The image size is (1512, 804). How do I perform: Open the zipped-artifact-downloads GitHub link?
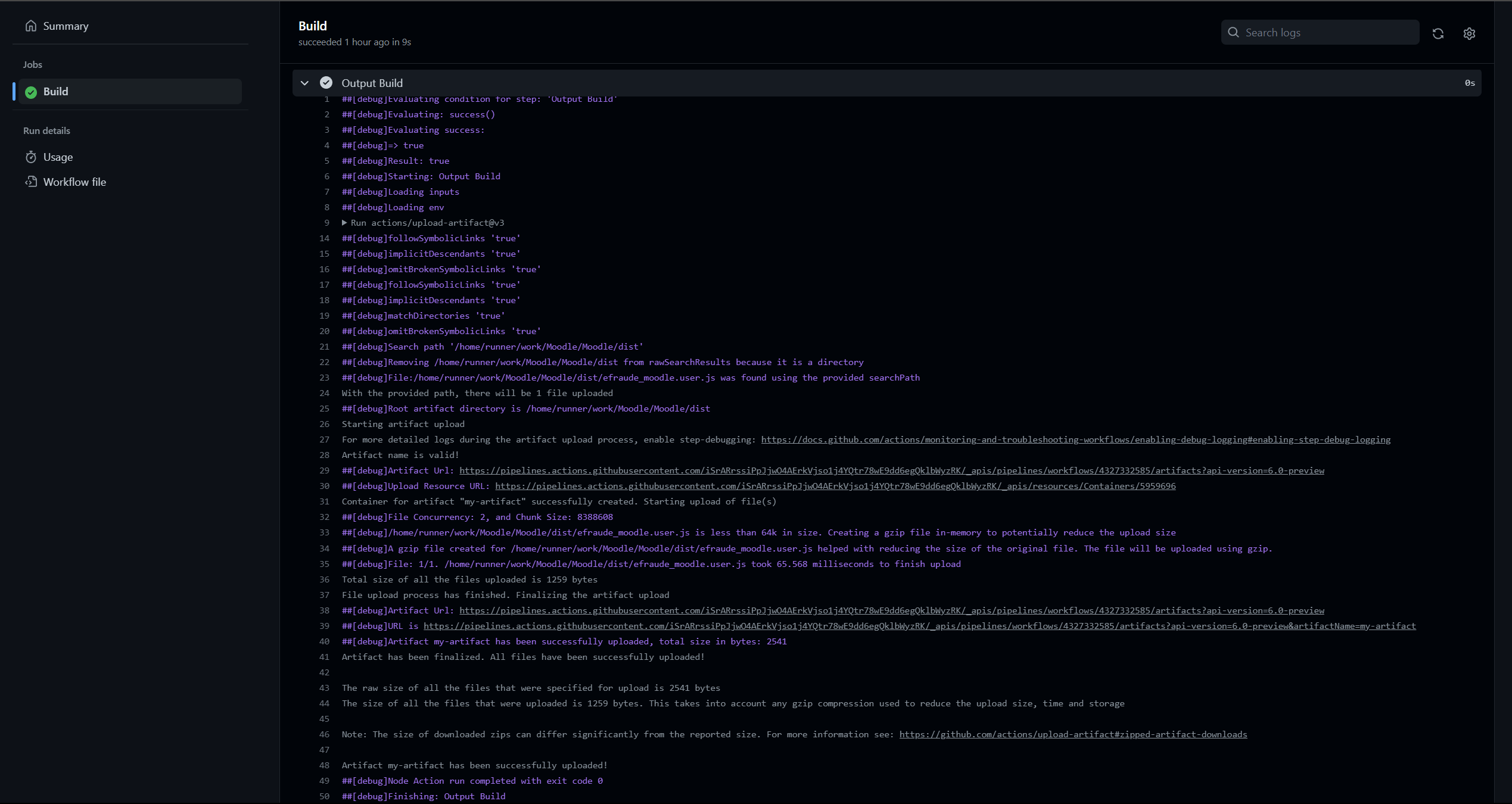coord(1072,734)
